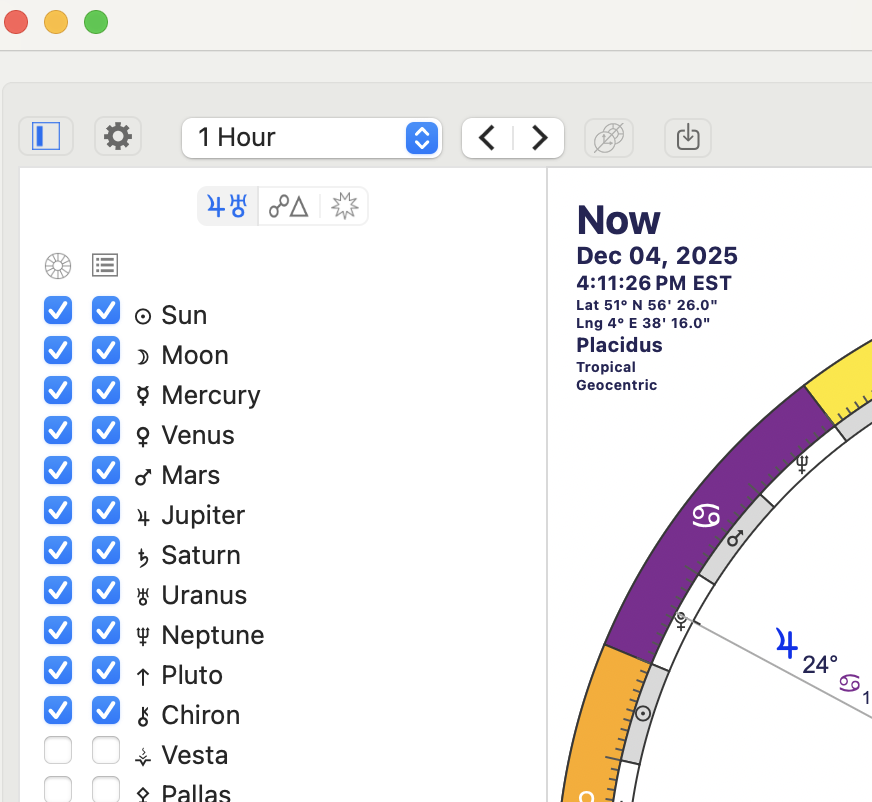
Task: Click the export/download chart icon
Action: (688, 138)
